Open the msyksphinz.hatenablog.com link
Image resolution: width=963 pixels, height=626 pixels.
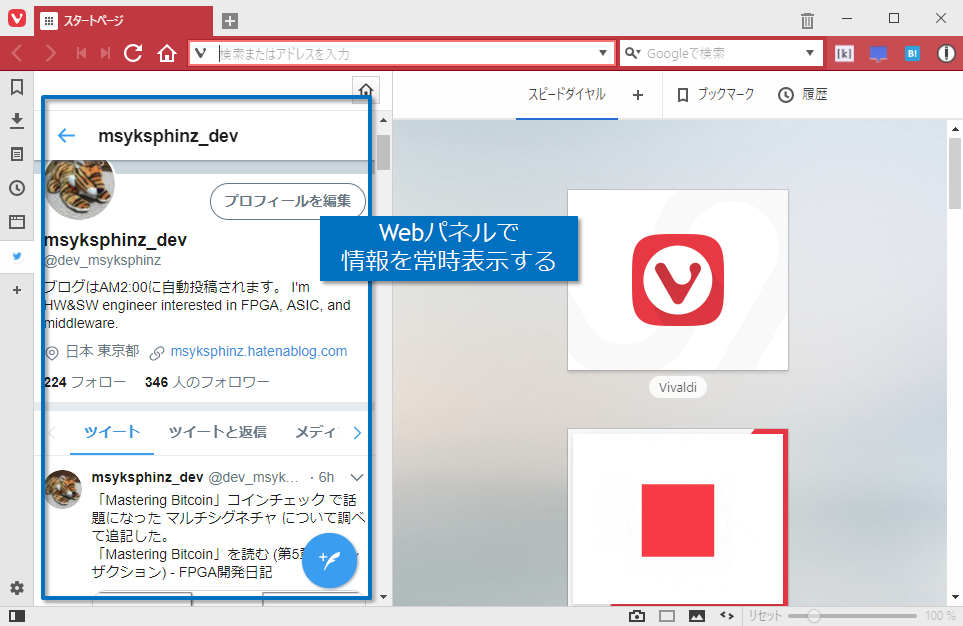[259, 351]
